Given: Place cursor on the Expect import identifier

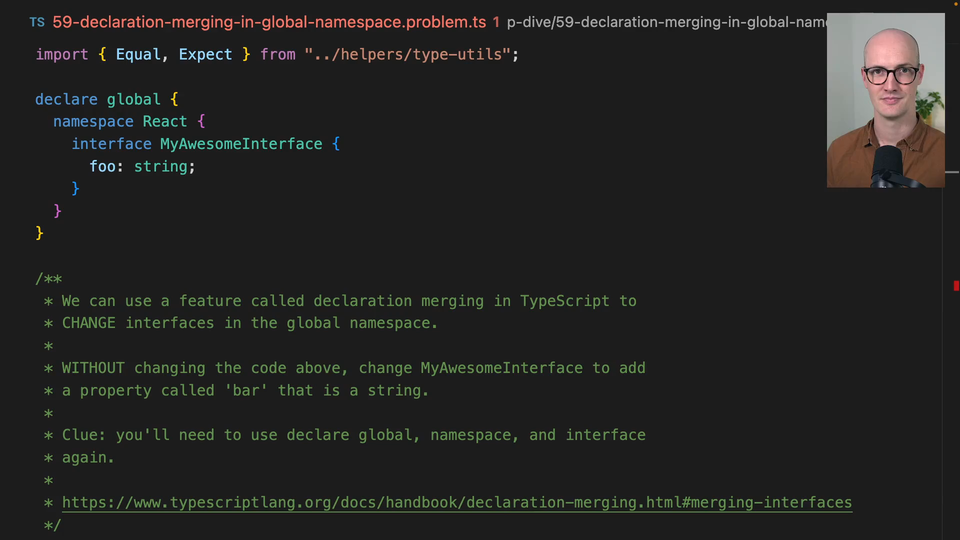Looking at the screenshot, I should tap(205, 54).
